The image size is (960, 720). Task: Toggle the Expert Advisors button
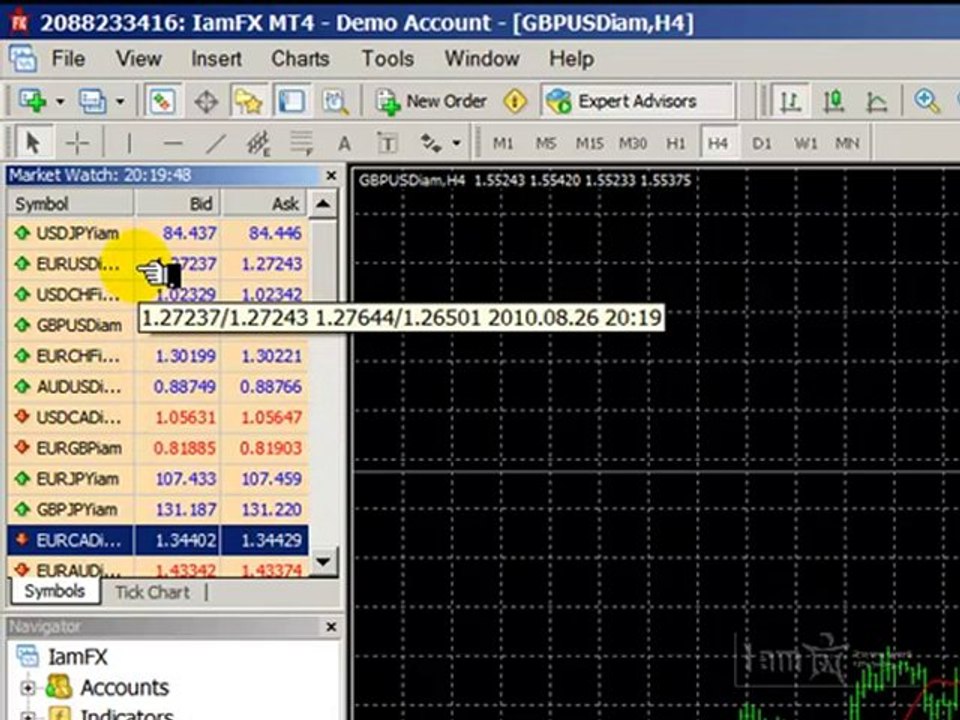[x=637, y=101]
